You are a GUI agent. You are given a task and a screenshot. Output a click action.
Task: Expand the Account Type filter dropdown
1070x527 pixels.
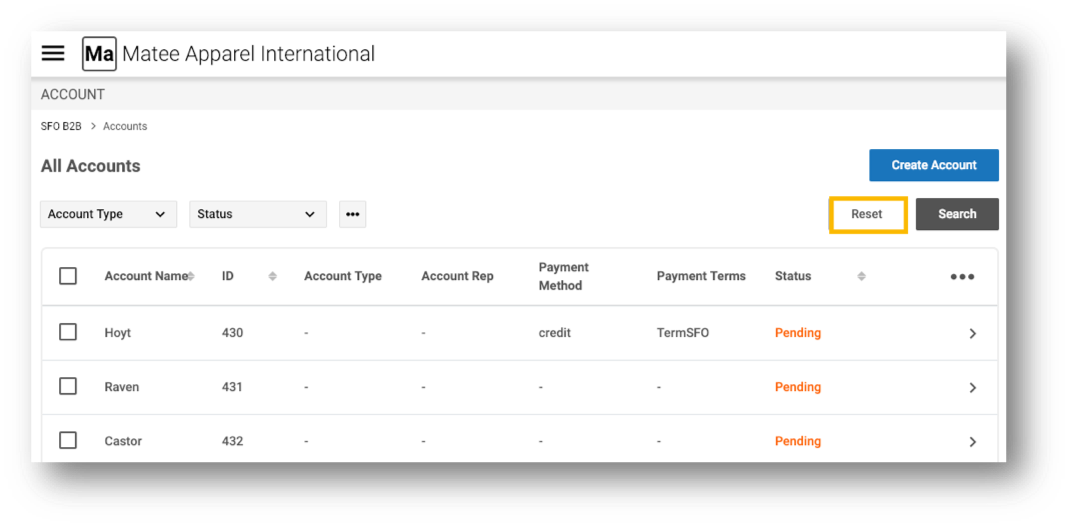pyautogui.click(x=109, y=214)
